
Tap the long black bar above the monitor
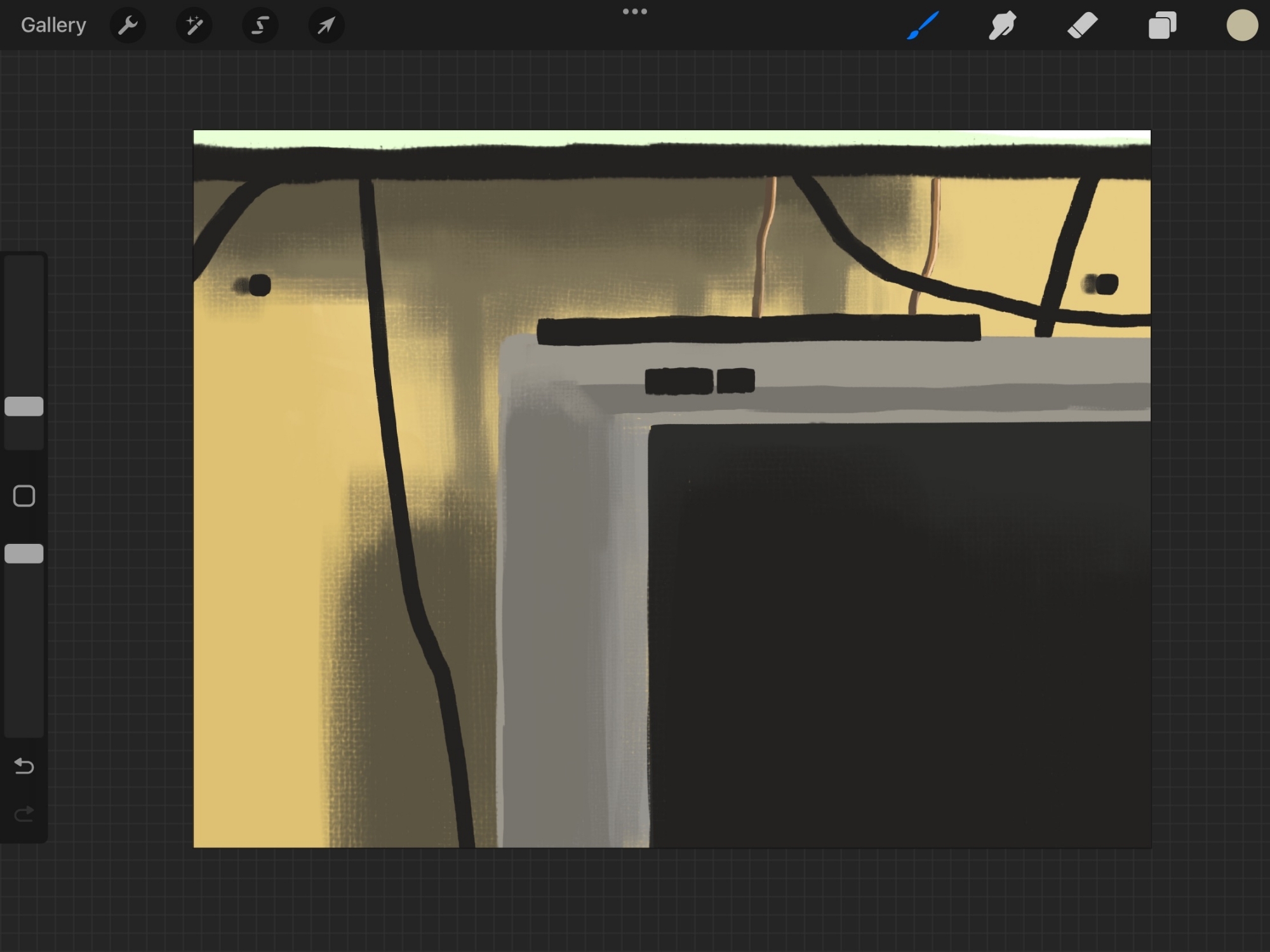[x=759, y=330]
